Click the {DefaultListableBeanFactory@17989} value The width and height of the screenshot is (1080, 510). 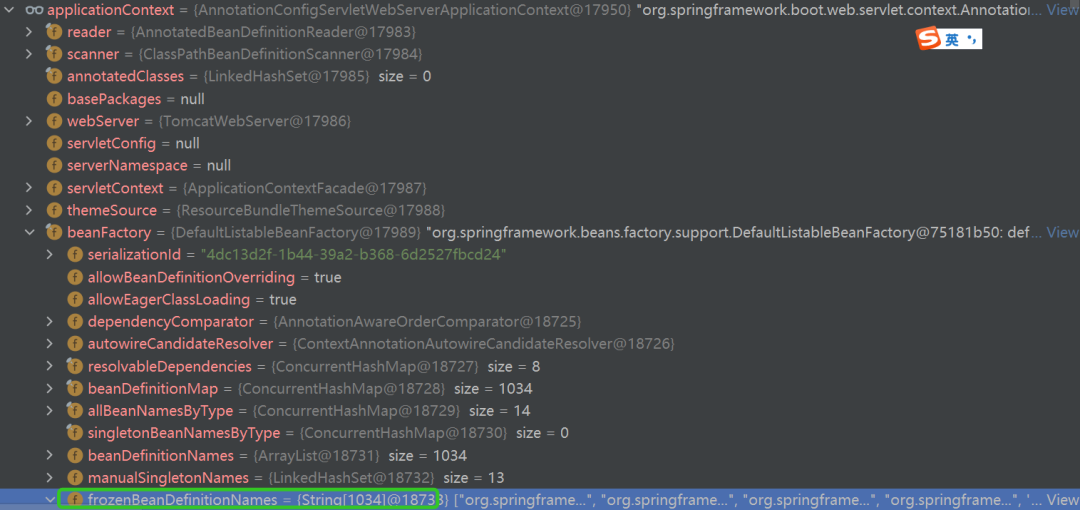coord(296,233)
